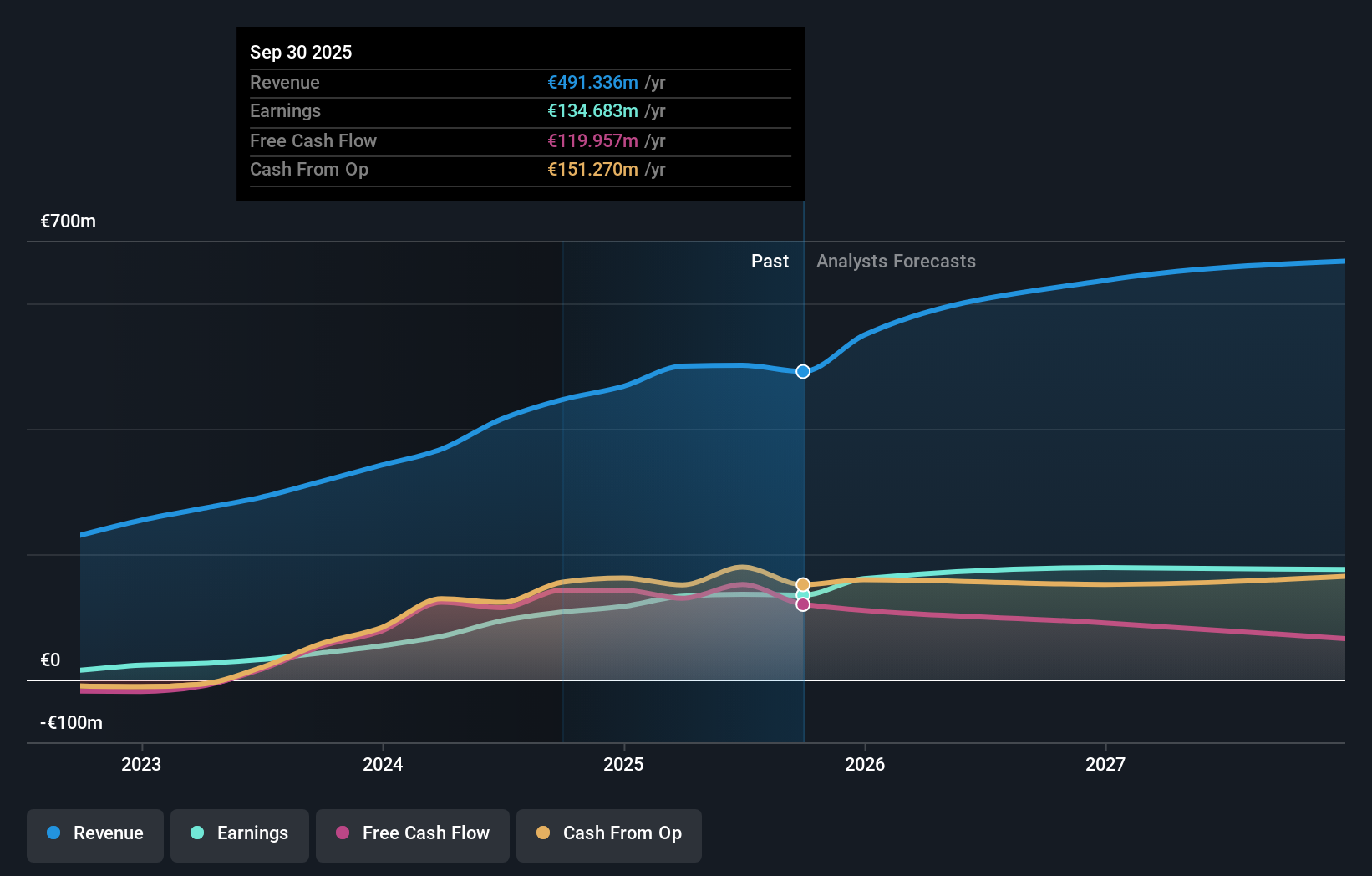Toggle the Earnings series visibility

(240, 833)
